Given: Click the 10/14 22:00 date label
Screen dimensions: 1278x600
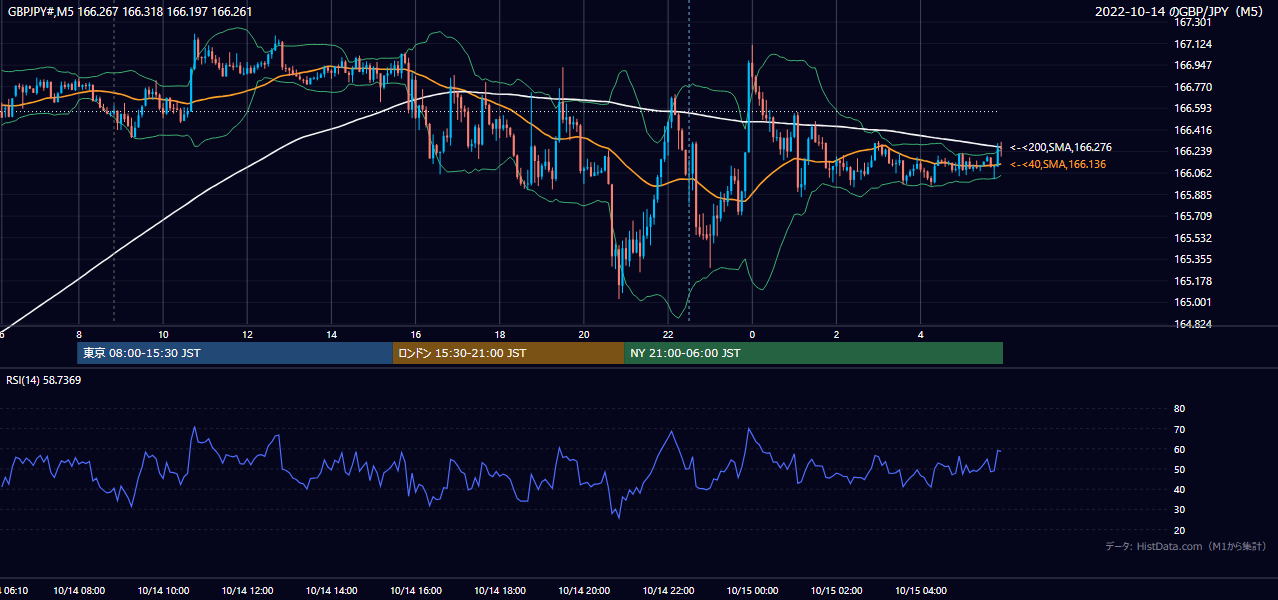Looking at the screenshot, I should [668, 591].
